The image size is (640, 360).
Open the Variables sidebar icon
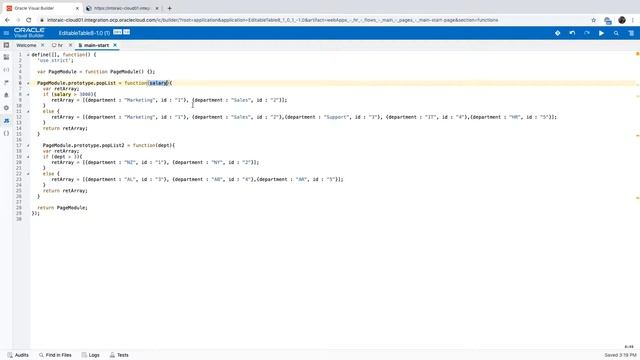click(x=6, y=70)
